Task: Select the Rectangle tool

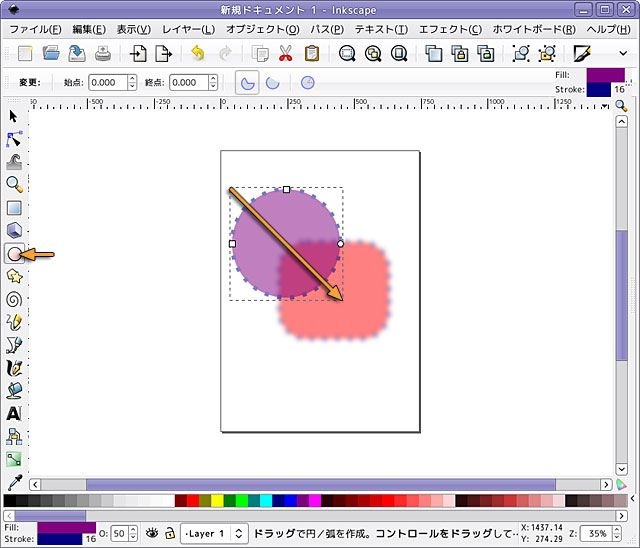Action: click(14, 208)
